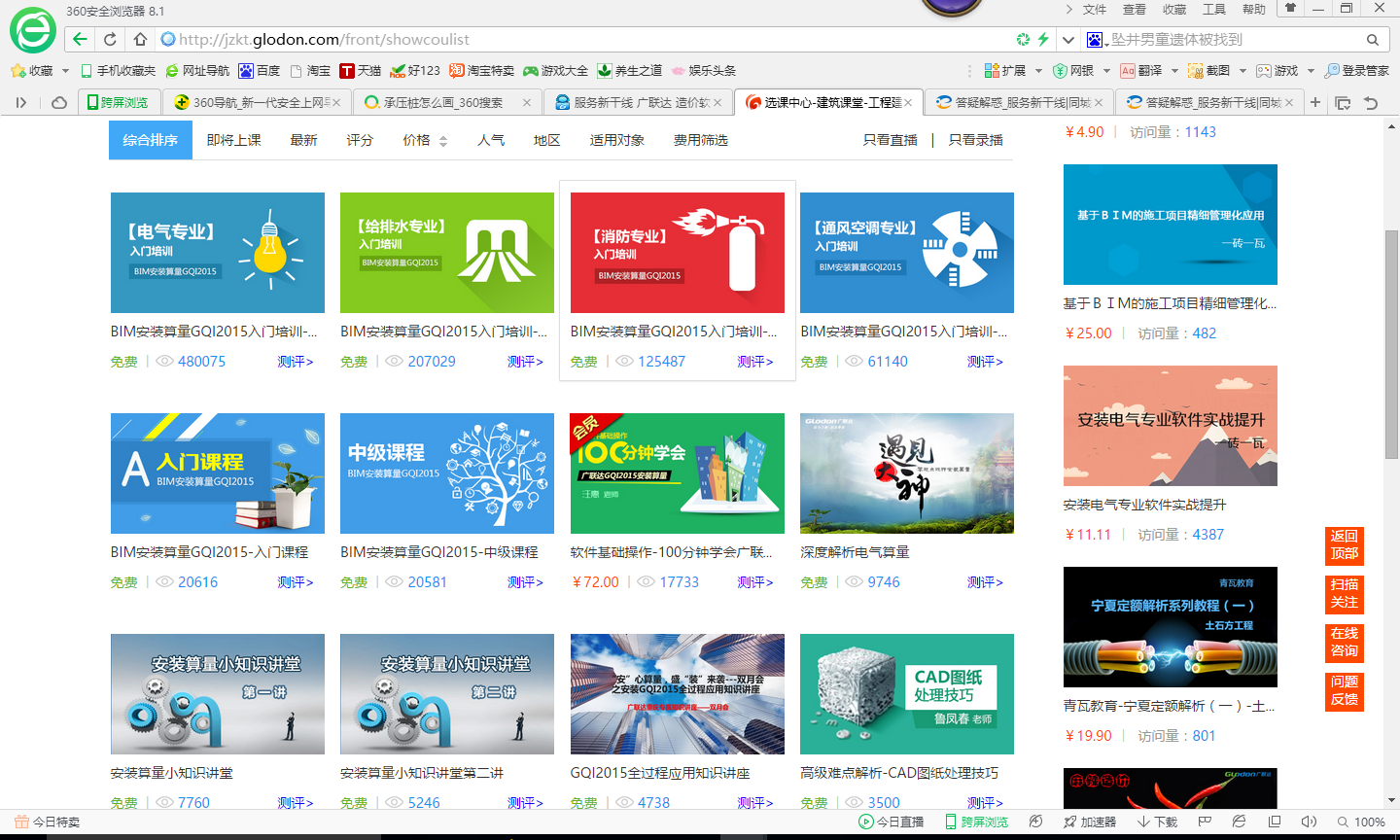Open 适用对象 filter
This screenshot has height=840, width=1400.
click(x=617, y=140)
